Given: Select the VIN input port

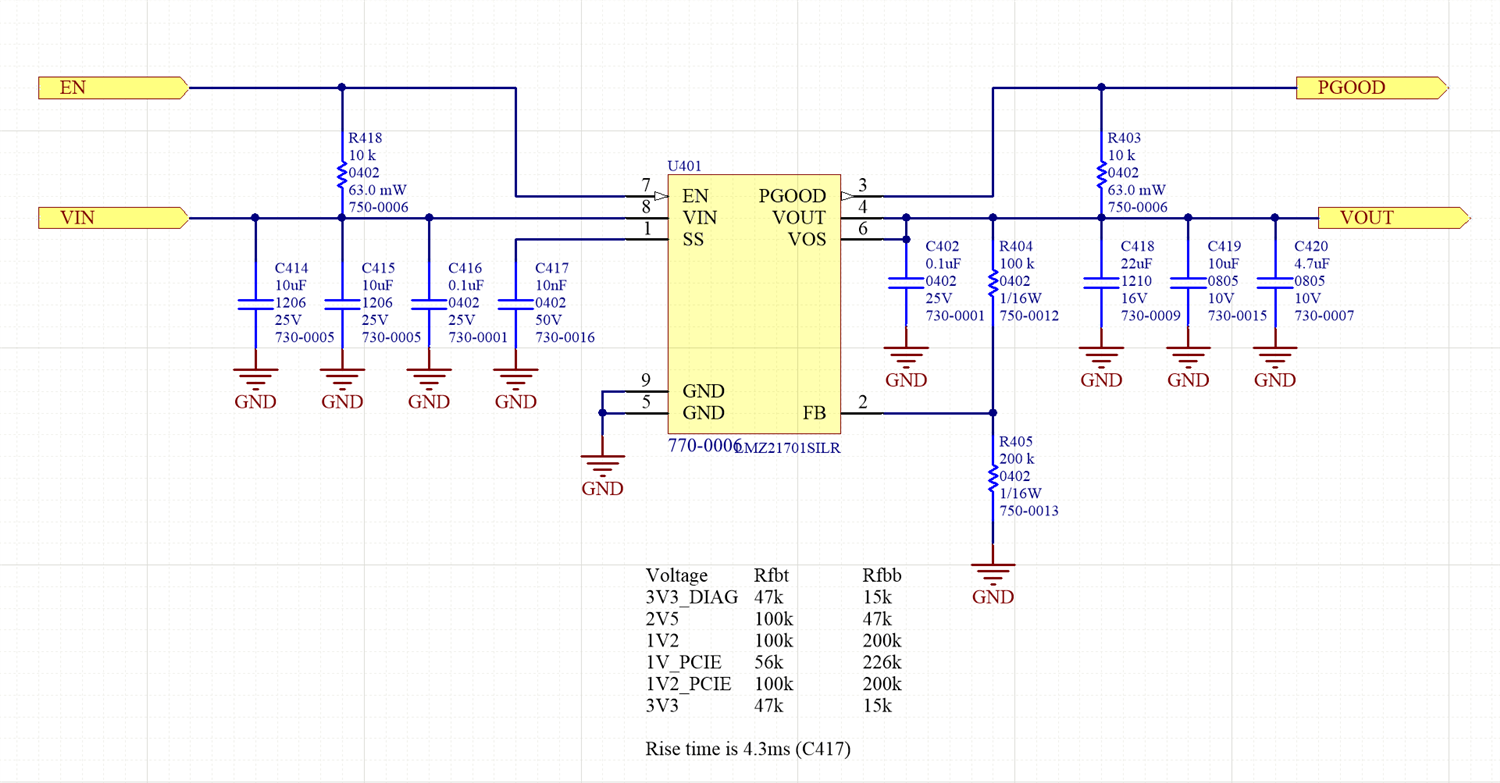Looking at the screenshot, I should [x=113, y=217].
